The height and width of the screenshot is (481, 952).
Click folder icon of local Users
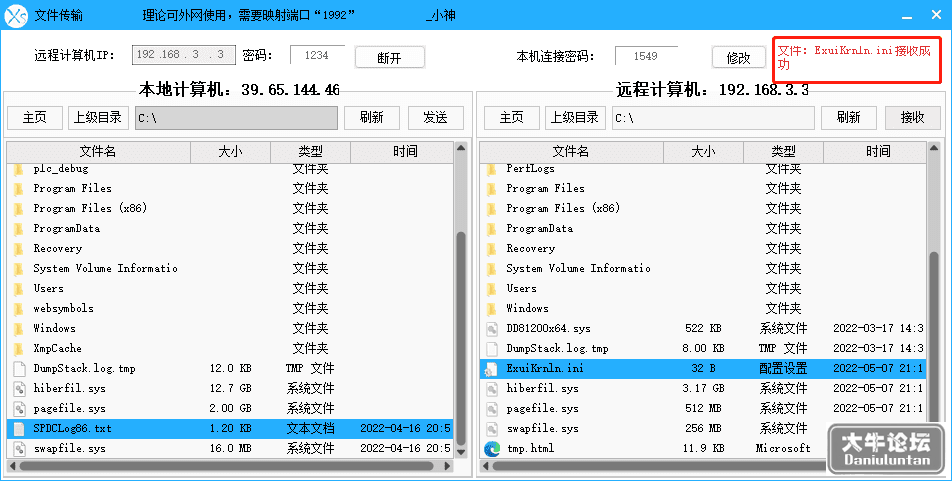pos(19,289)
